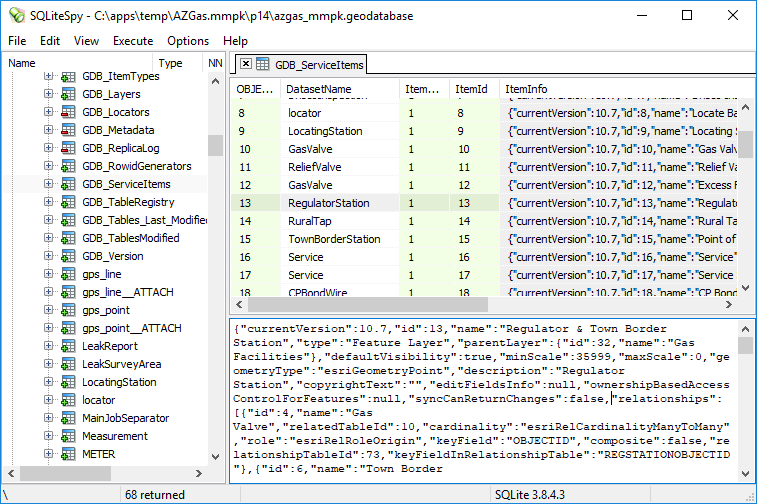Expand the GDB_ServiceItems tree node
Screen dimensions: 757x504
(48, 184)
